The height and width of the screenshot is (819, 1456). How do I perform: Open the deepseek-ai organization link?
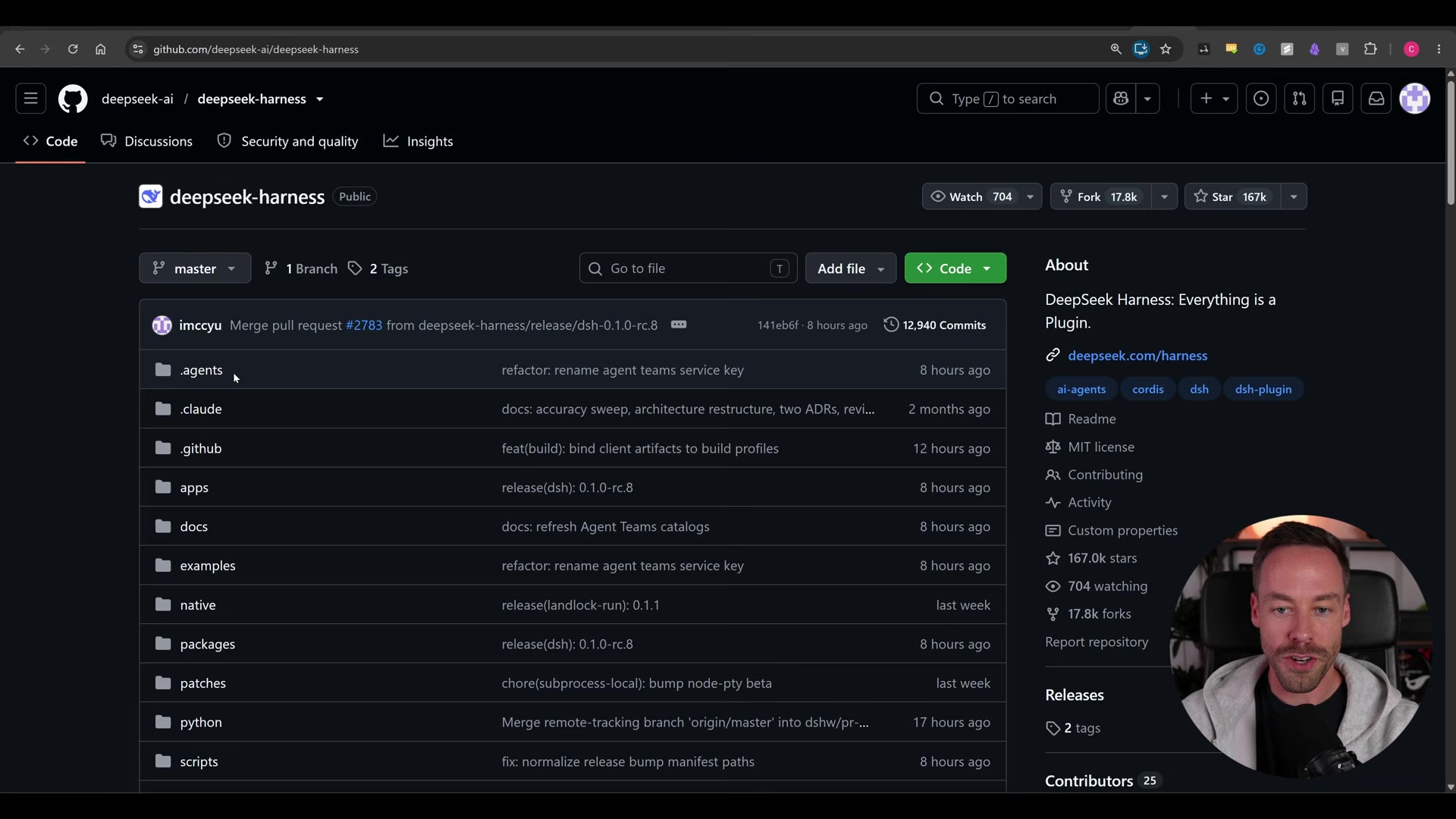pyautogui.click(x=137, y=99)
